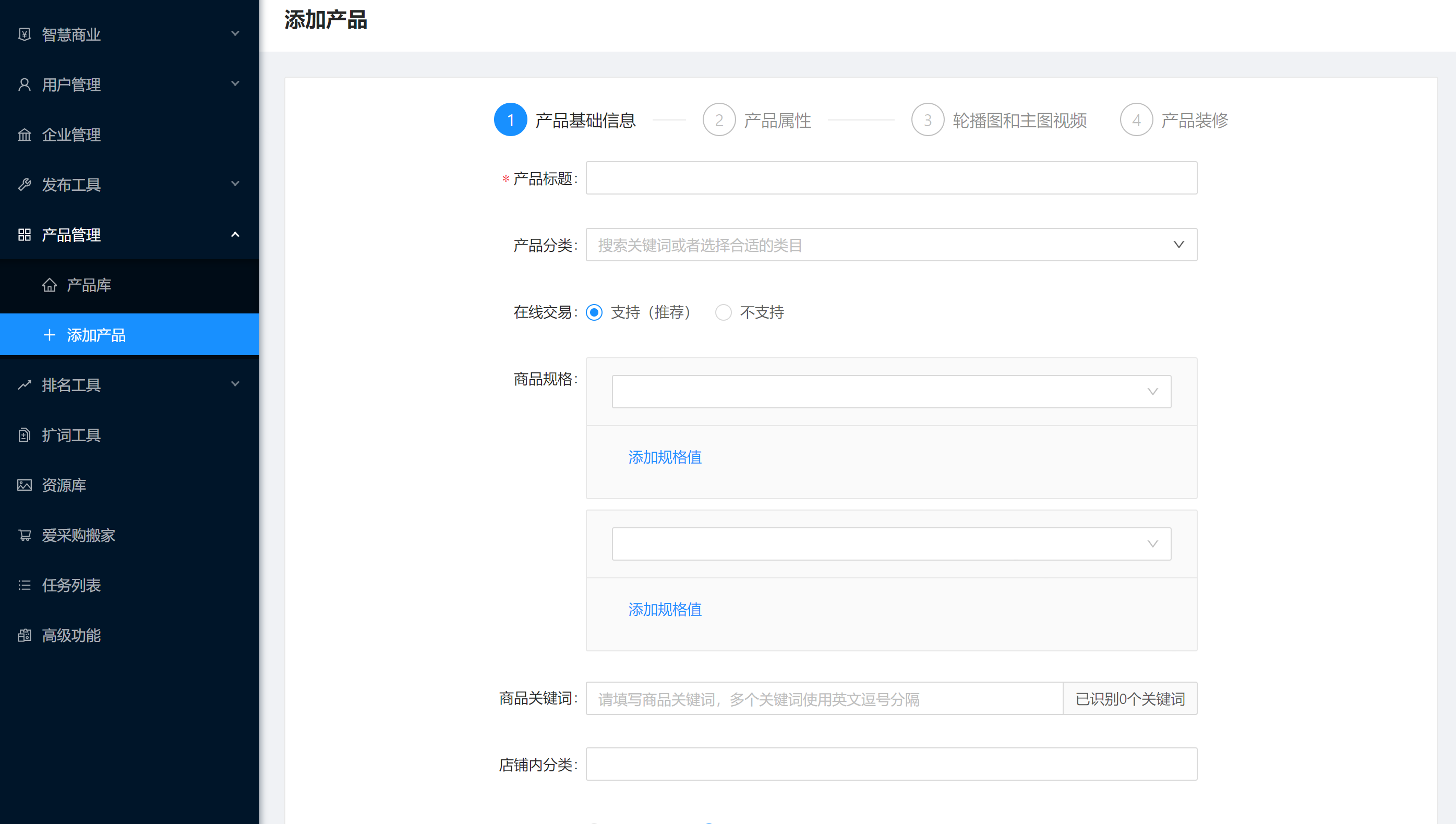Expand the 发布工具 menu chevron

(235, 184)
